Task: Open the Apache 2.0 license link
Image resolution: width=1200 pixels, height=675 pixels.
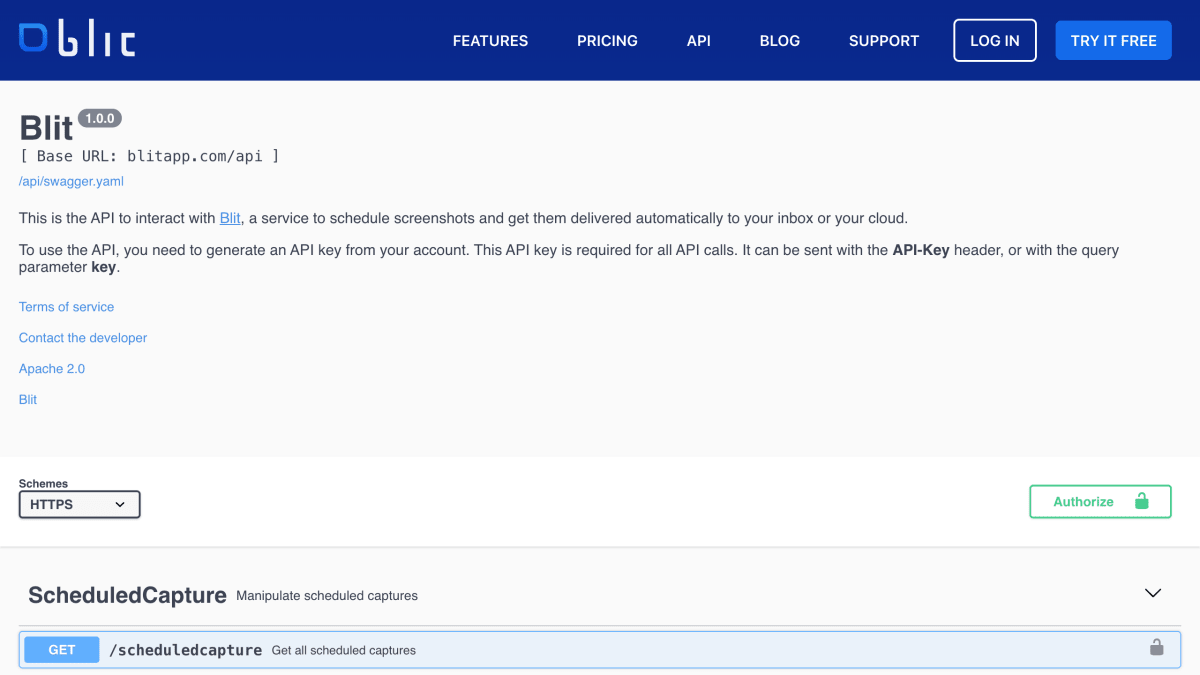Action: [x=52, y=369]
